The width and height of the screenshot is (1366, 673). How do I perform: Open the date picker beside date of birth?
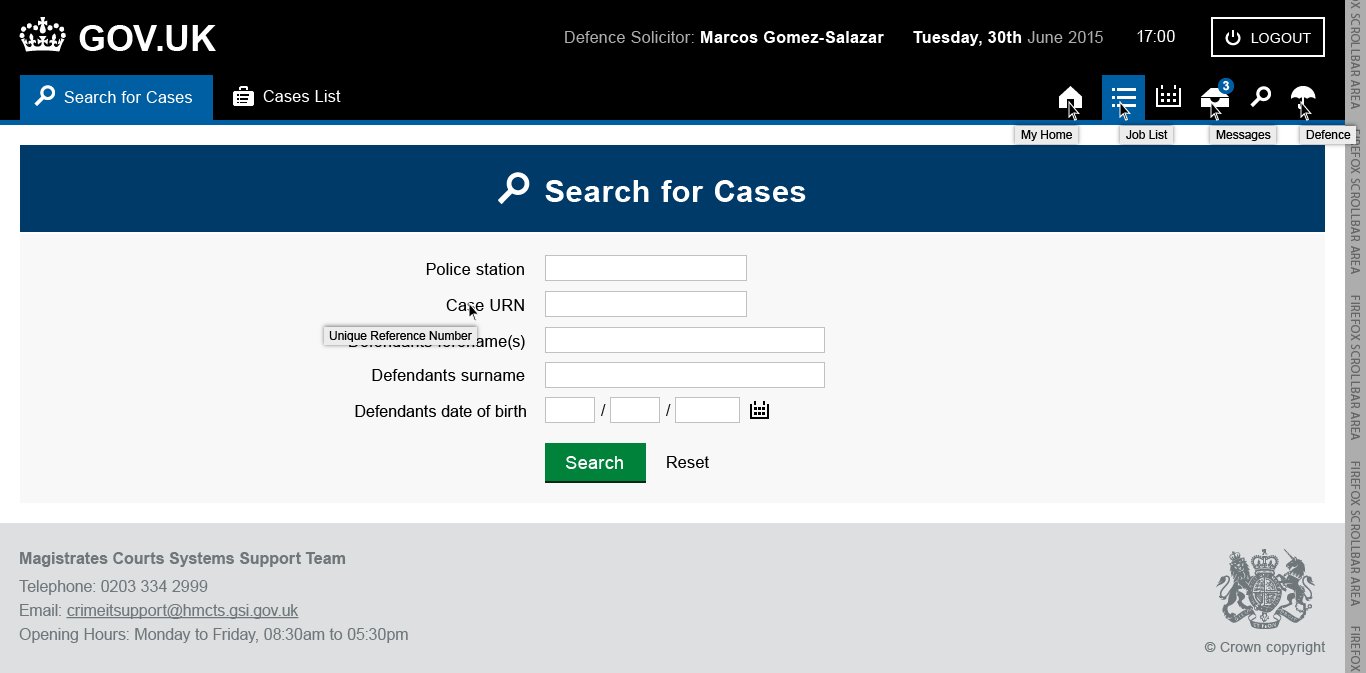click(x=759, y=409)
